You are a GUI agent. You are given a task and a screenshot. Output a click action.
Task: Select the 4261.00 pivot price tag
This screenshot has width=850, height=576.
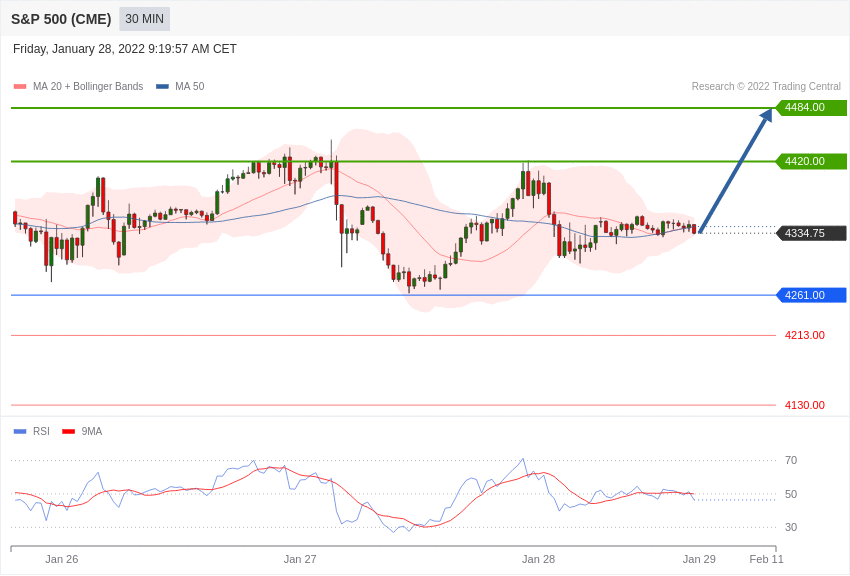tap(811, 295)
